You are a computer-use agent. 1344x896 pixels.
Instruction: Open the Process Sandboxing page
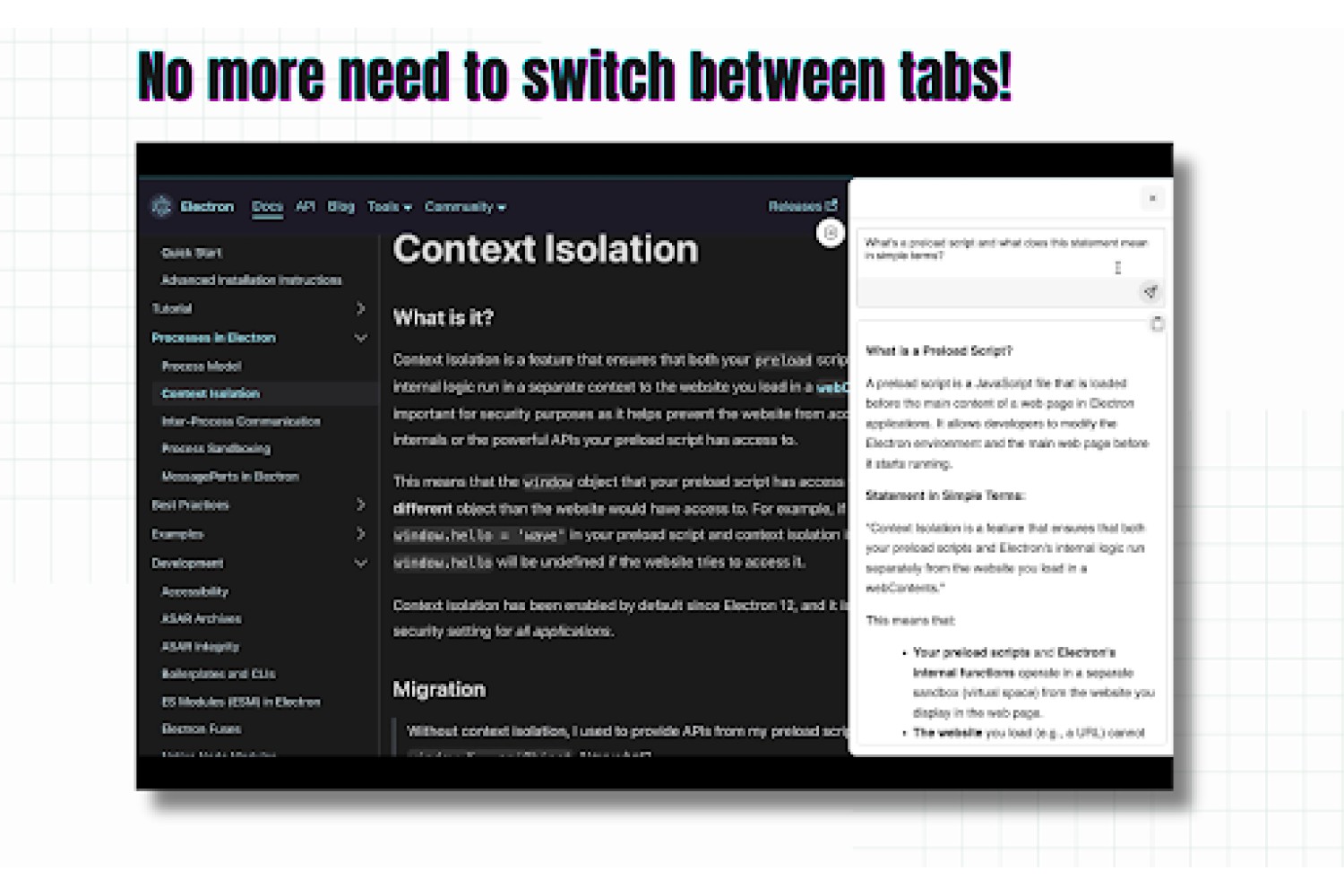(216, 448)
